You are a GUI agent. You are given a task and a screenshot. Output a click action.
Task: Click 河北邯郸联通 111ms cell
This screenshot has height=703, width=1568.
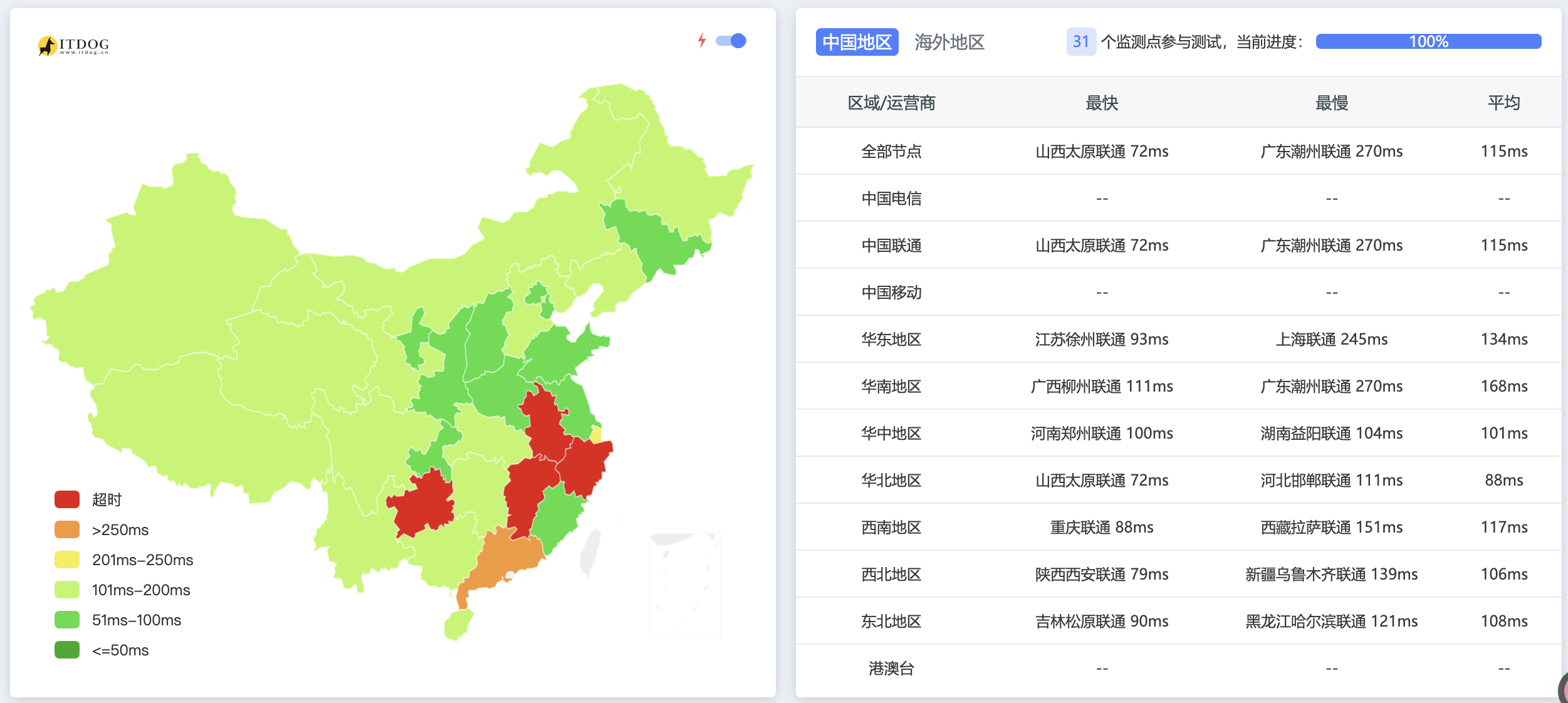tap(1332, 480)
